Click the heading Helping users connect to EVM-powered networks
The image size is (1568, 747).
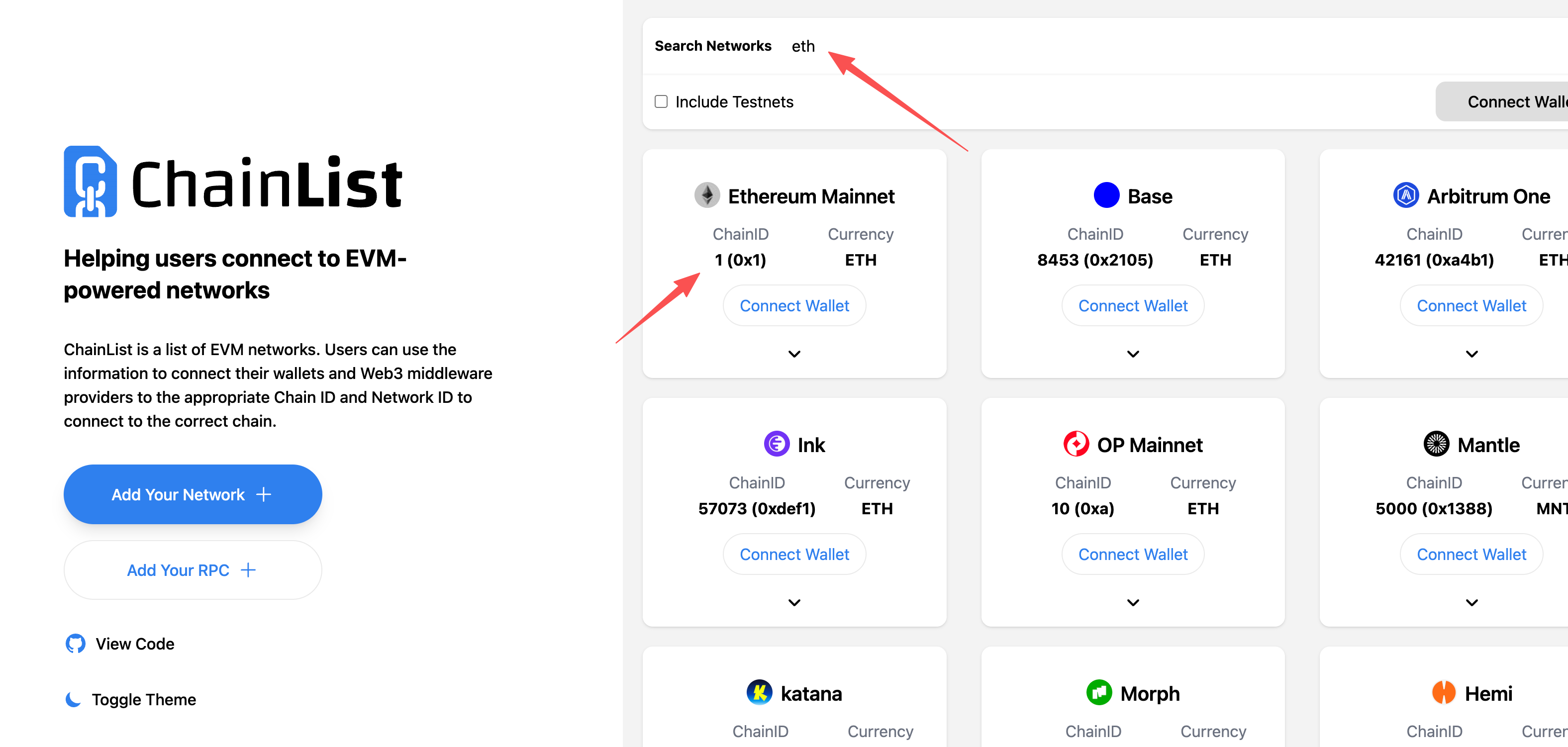pyautogui.click(x=235, y=275)
